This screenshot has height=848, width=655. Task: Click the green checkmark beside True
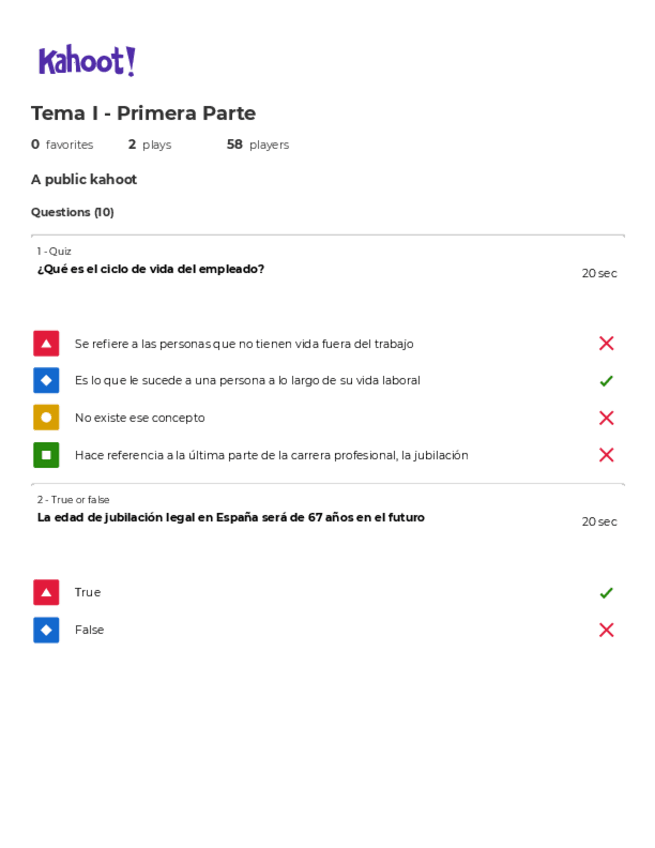coord(606,593)
